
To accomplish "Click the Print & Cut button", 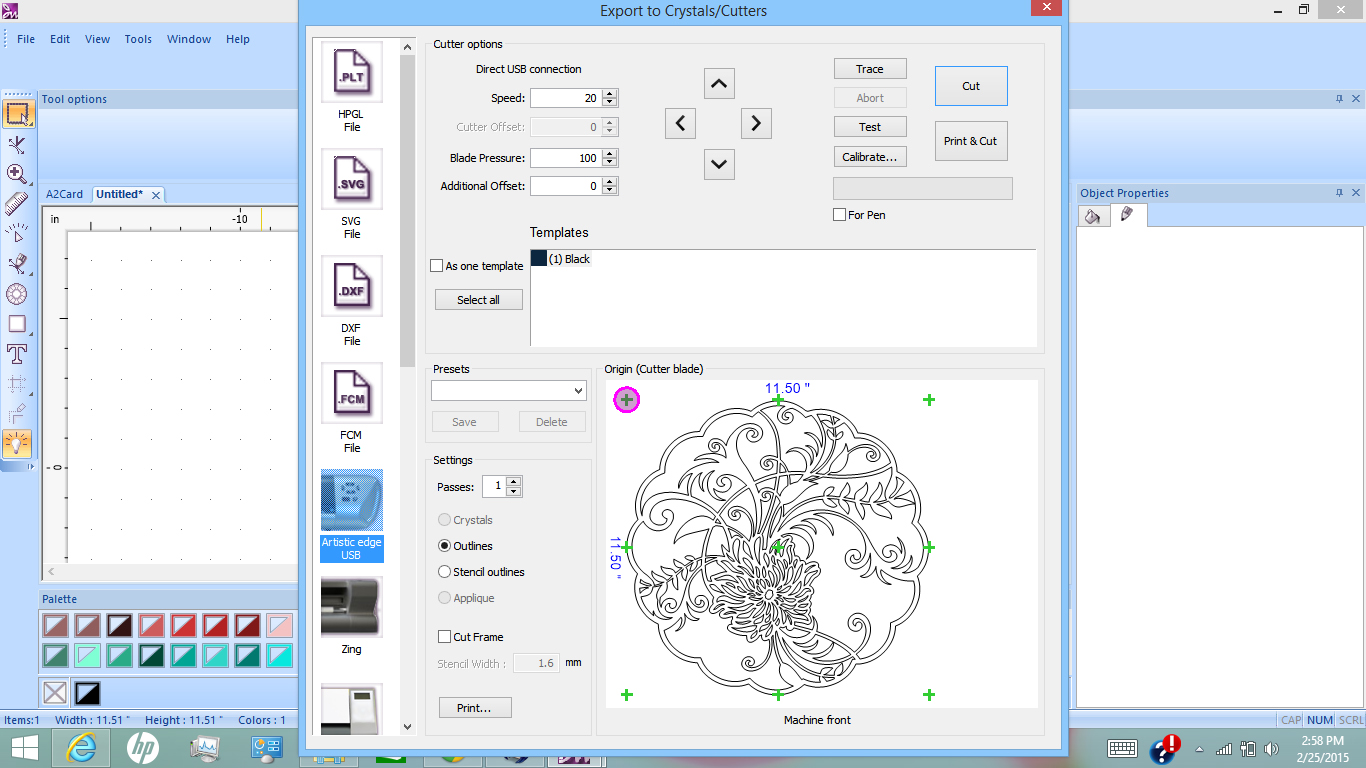I will [x=971, y=141].
